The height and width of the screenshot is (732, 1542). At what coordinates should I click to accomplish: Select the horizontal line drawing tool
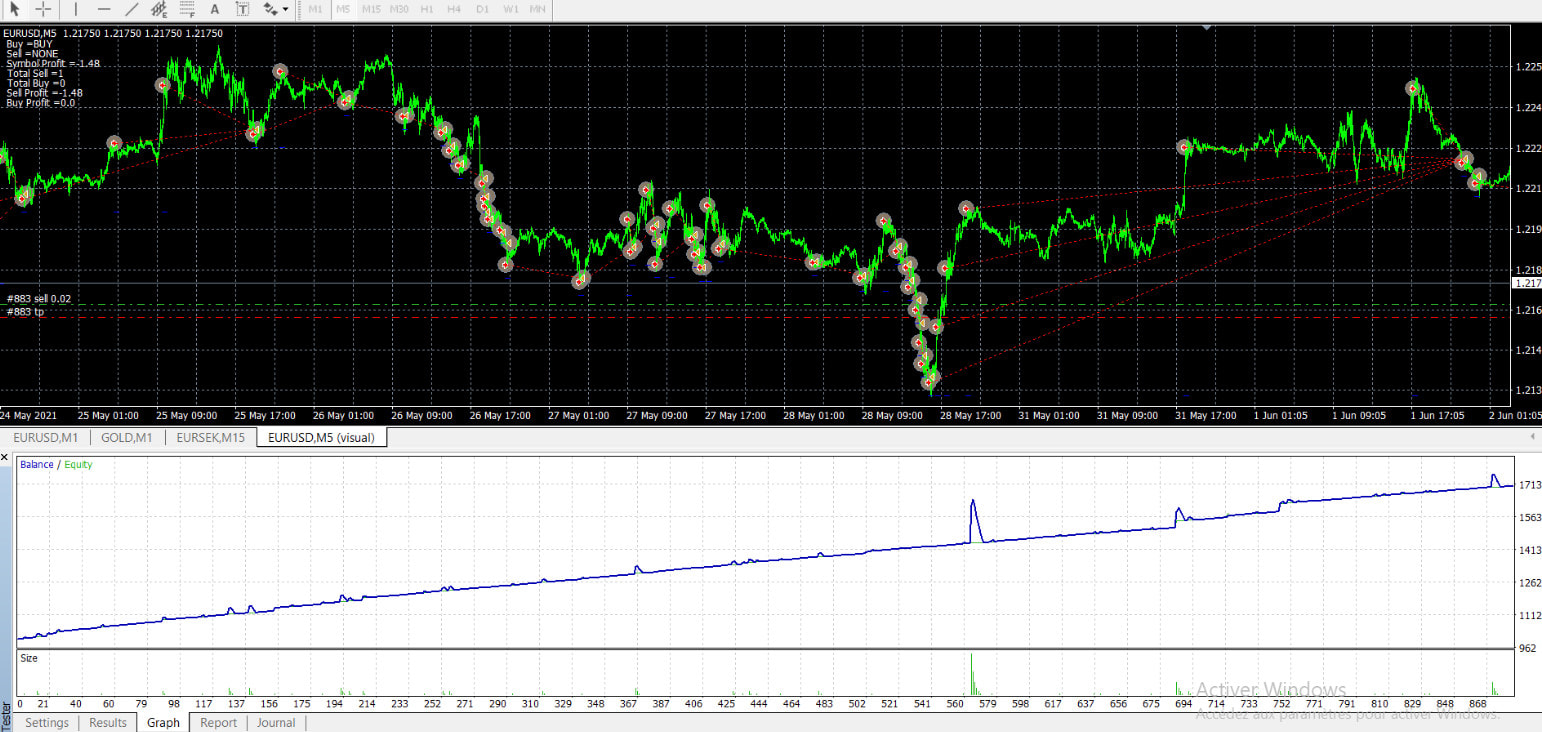click(x=104, y=10)
